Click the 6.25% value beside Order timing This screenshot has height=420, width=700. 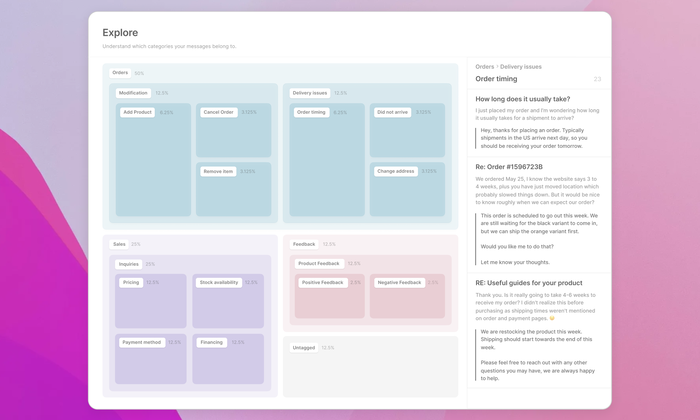pos(340,112)
